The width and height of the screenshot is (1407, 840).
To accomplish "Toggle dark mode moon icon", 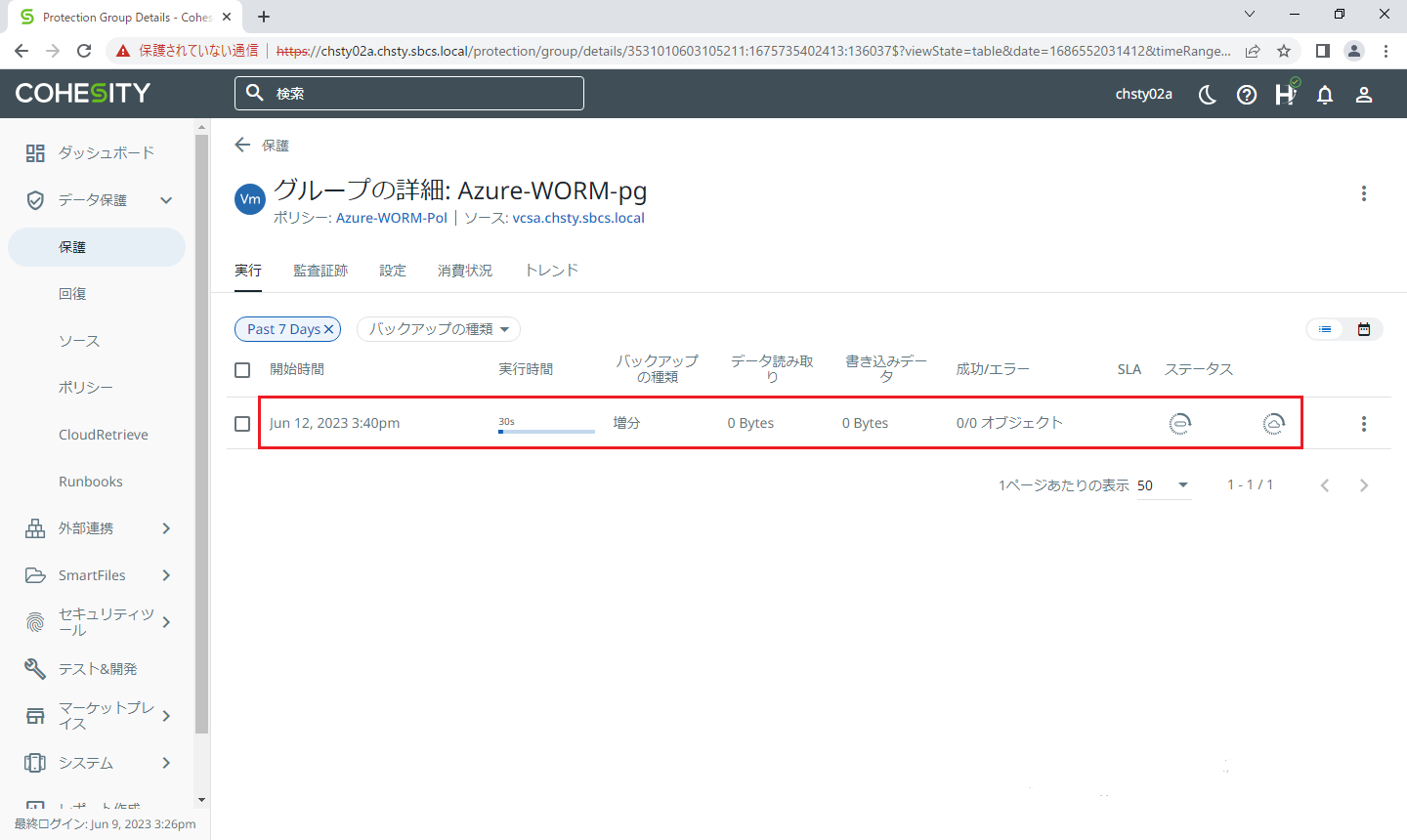I will tap(1208, 95).
